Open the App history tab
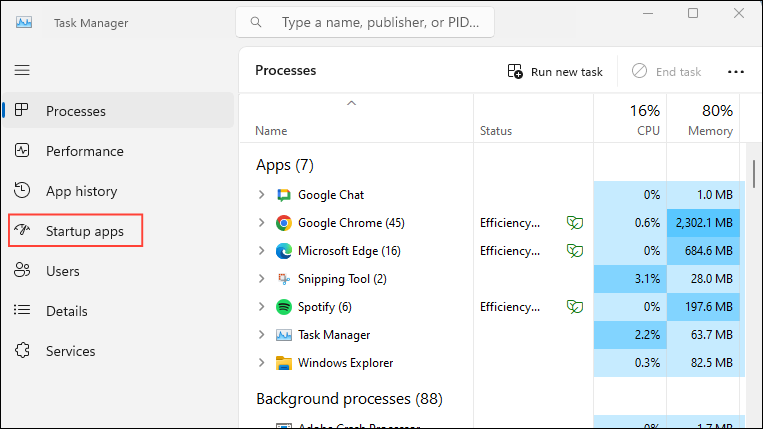 click(x=118, y=191)
